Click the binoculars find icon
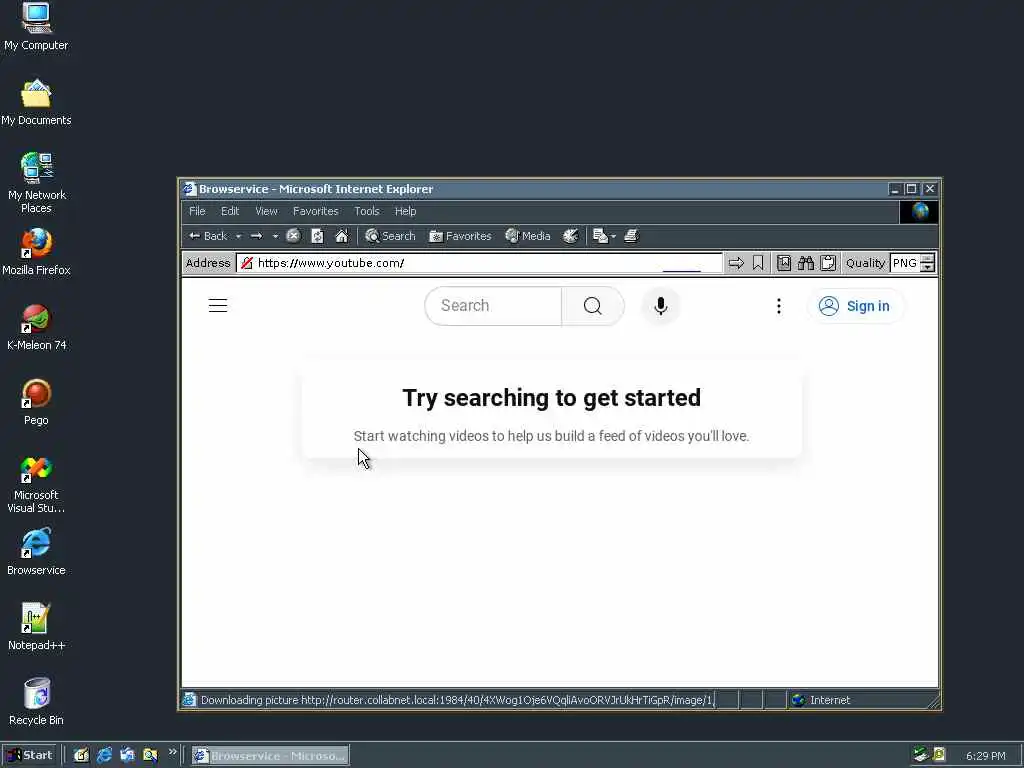This screenshot has width=1024, height=768. [x=806, y=263]
